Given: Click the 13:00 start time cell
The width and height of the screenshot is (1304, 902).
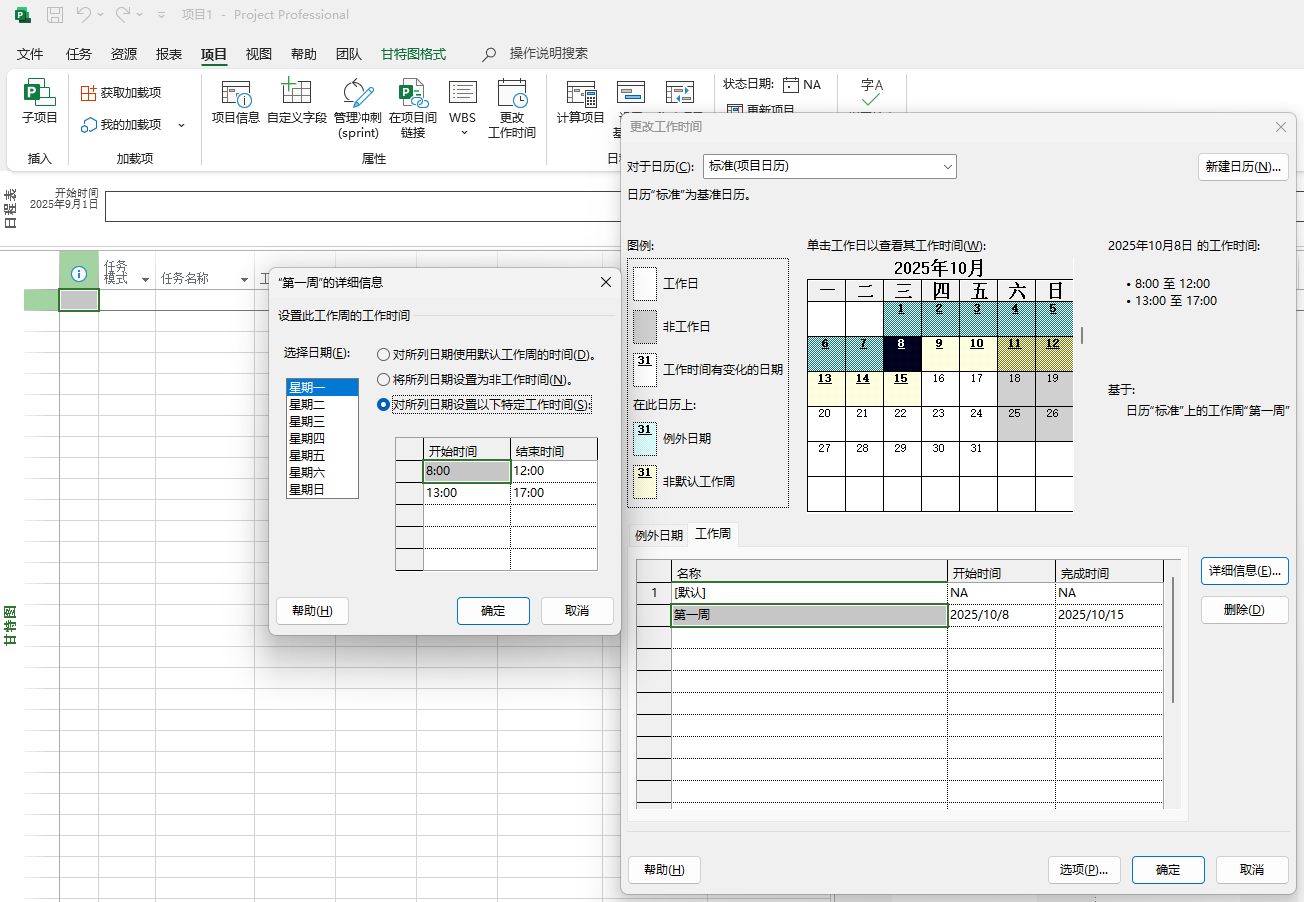Looking at the screenshot, I should point(467,493).
